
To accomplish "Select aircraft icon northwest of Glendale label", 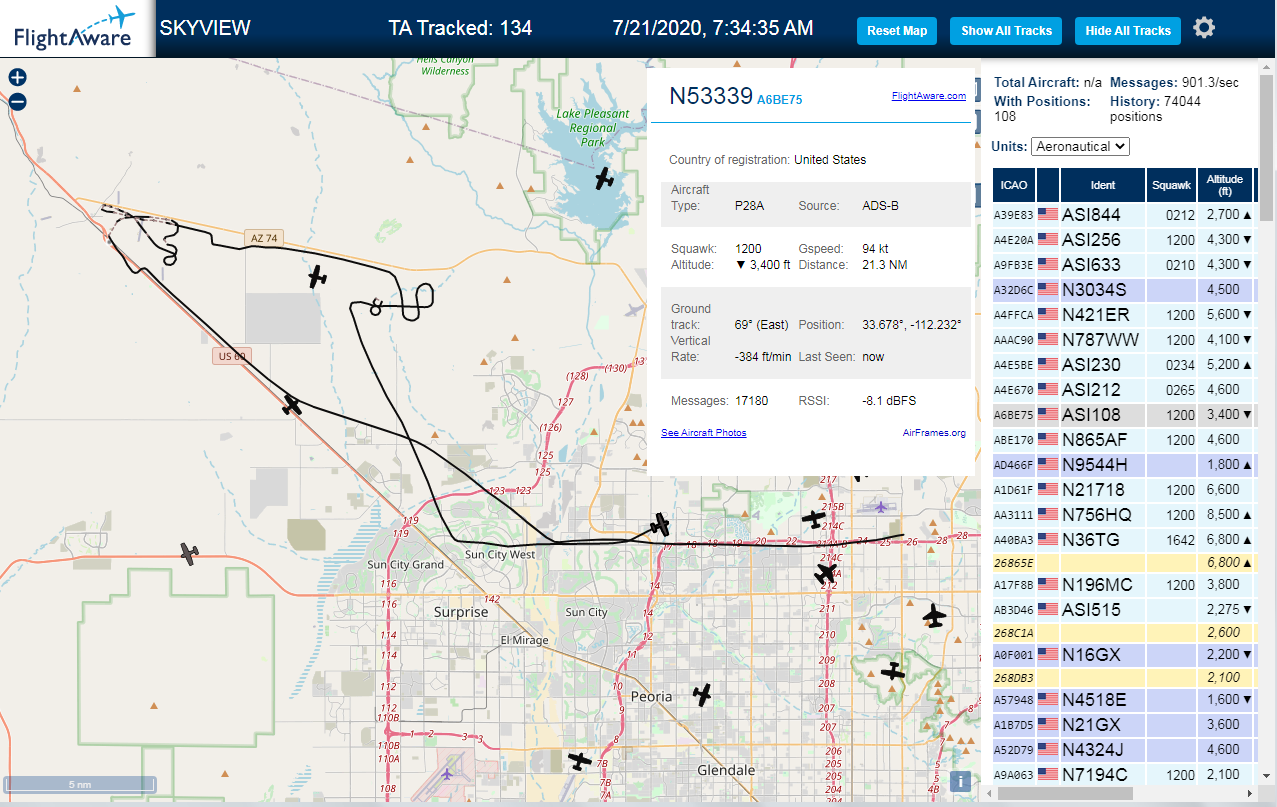I will coord(579,761).
